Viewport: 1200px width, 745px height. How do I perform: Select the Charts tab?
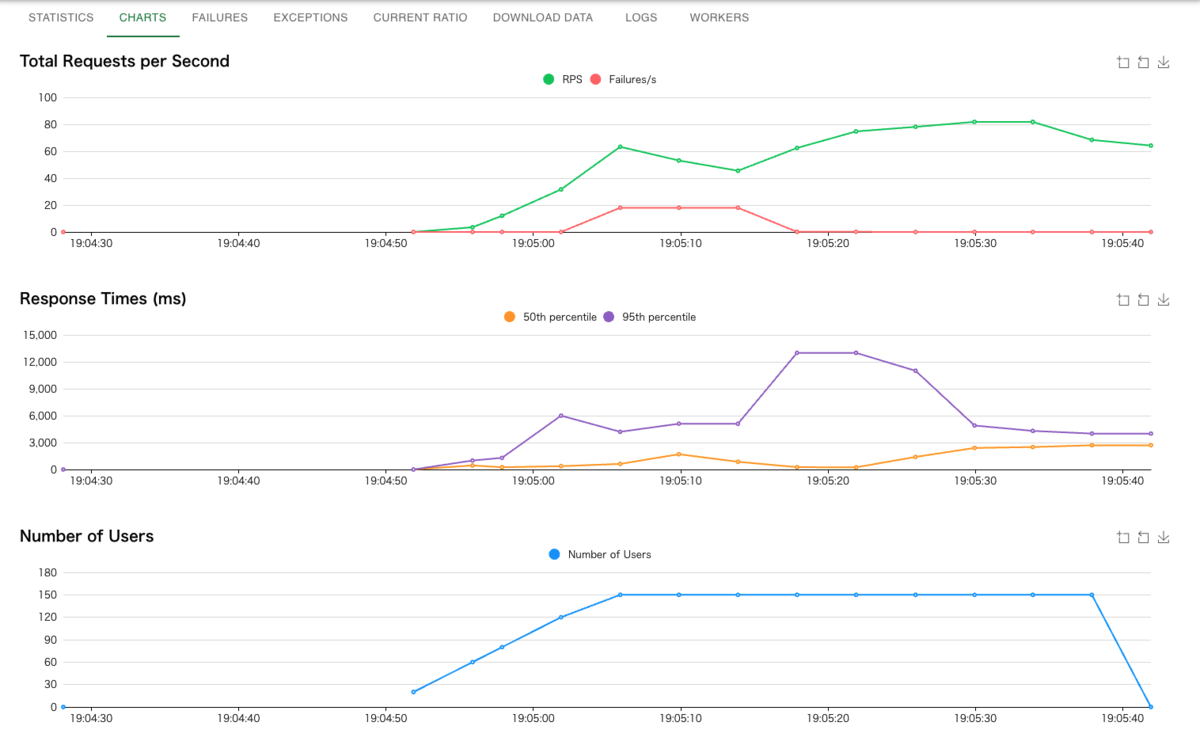click(143, 18)
